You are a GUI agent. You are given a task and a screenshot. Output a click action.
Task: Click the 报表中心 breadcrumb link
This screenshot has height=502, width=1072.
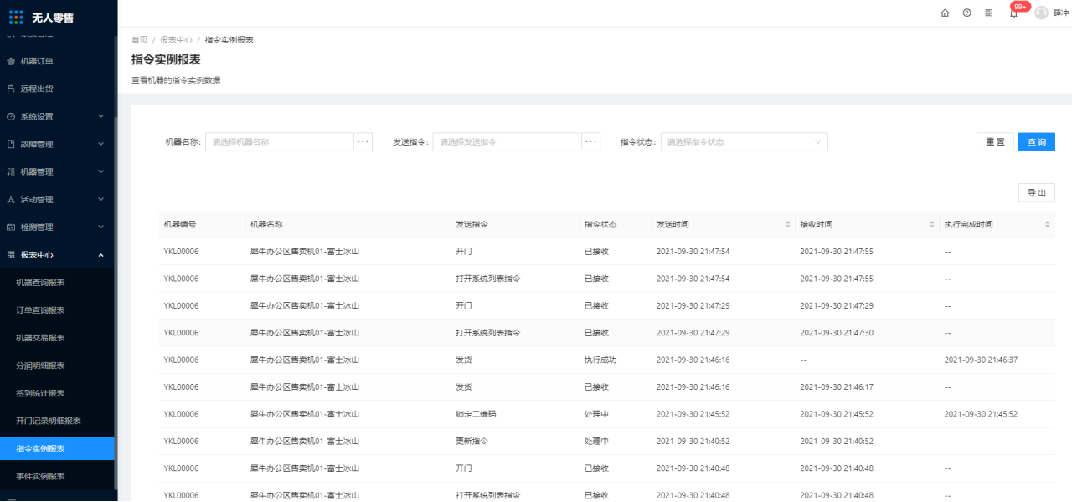176,40
